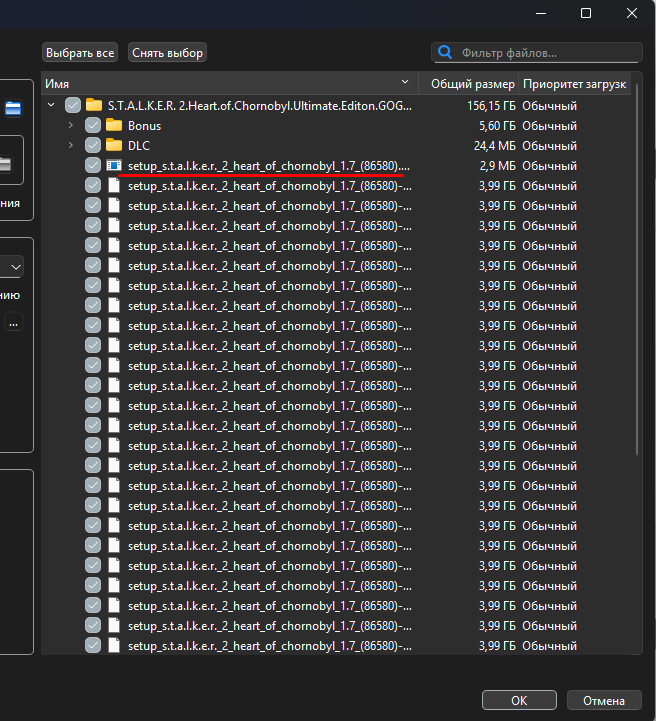Image resolution: width=656 pixels, height=721 pixels.
Task: Toggle the Bonus folder checkbox
Action: point(93,125)
